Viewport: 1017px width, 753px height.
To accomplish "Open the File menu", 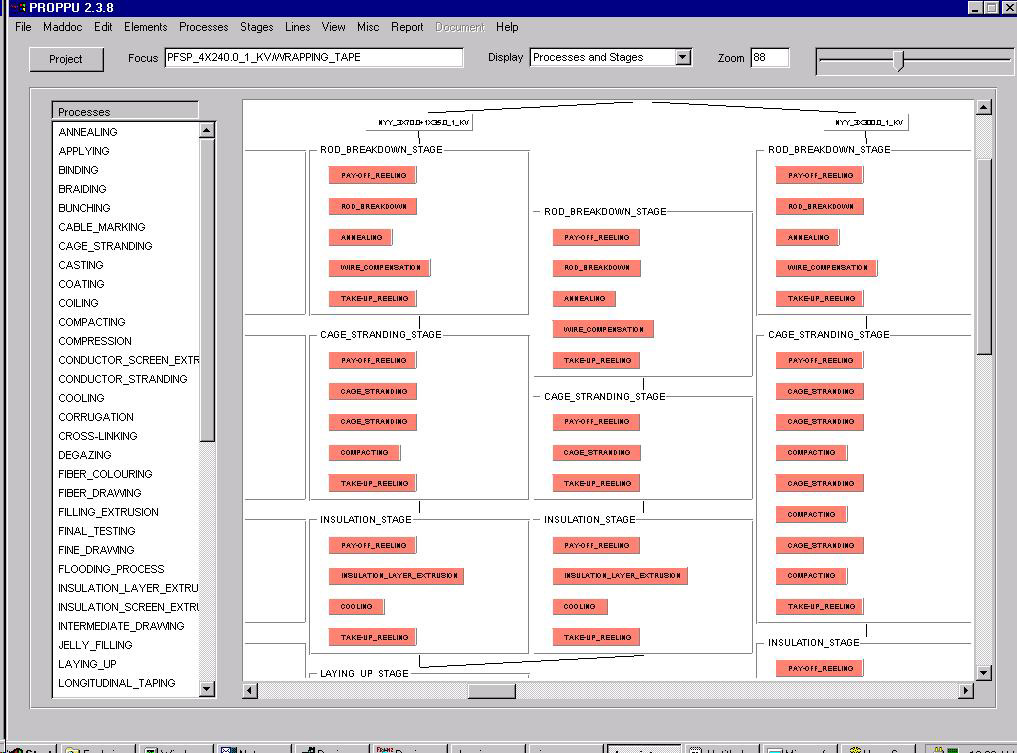I will [x=24, y=27].
